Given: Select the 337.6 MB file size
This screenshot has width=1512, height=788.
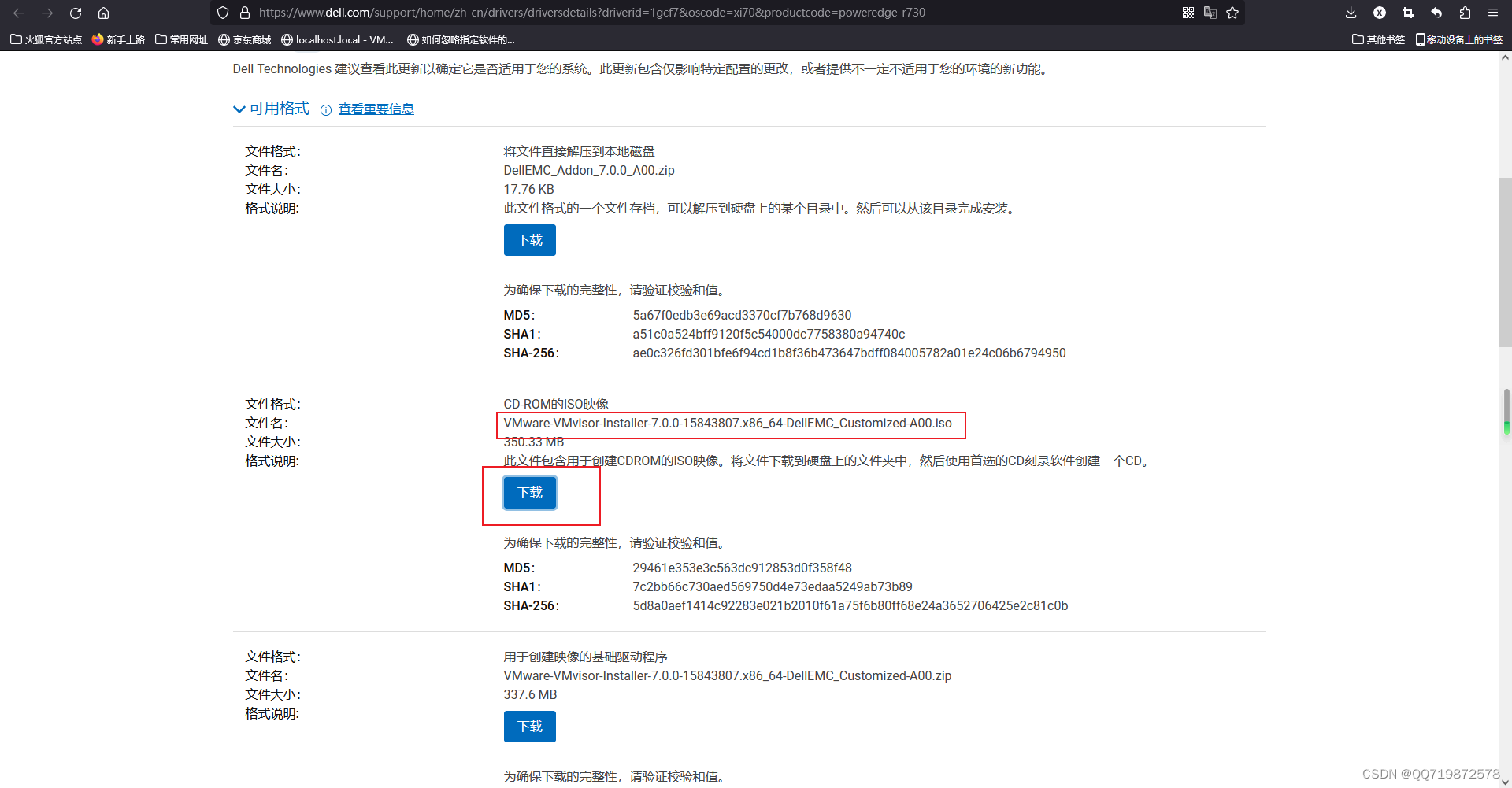Looking at the screenshot, I should (x=531, y=694).
